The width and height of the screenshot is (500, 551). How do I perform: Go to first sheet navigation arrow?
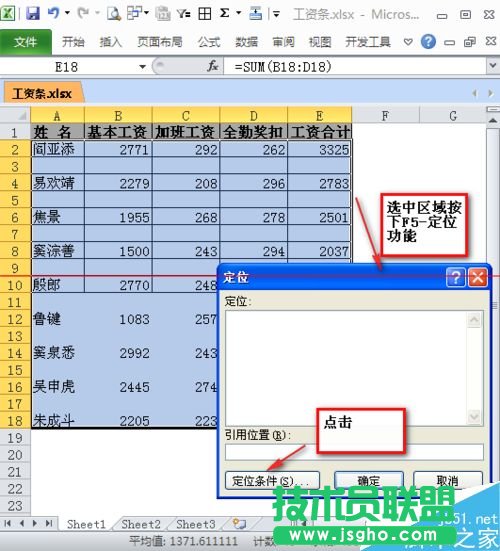(x=7, y=524)
